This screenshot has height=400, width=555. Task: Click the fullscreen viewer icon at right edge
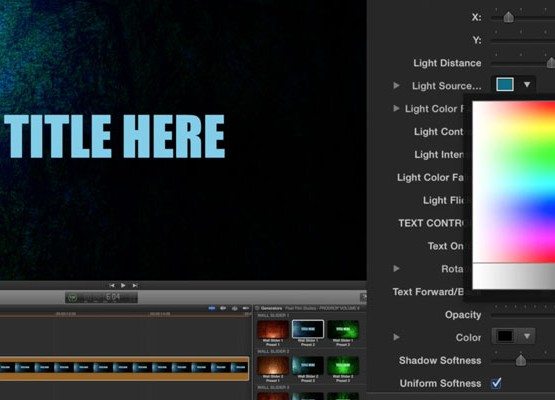click(x=364, y=297)
